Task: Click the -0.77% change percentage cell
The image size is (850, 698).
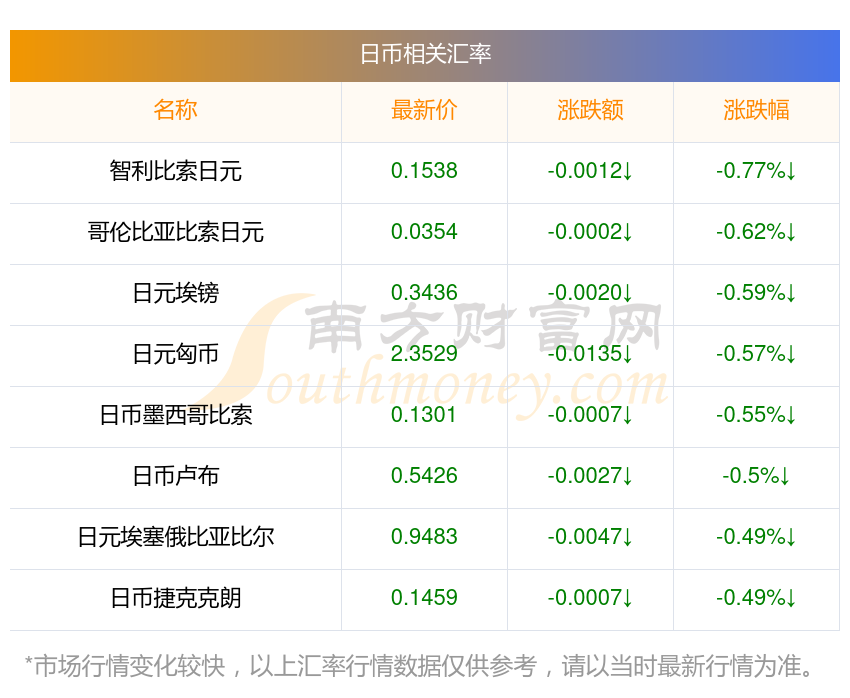Action: (x=756, y=171)
